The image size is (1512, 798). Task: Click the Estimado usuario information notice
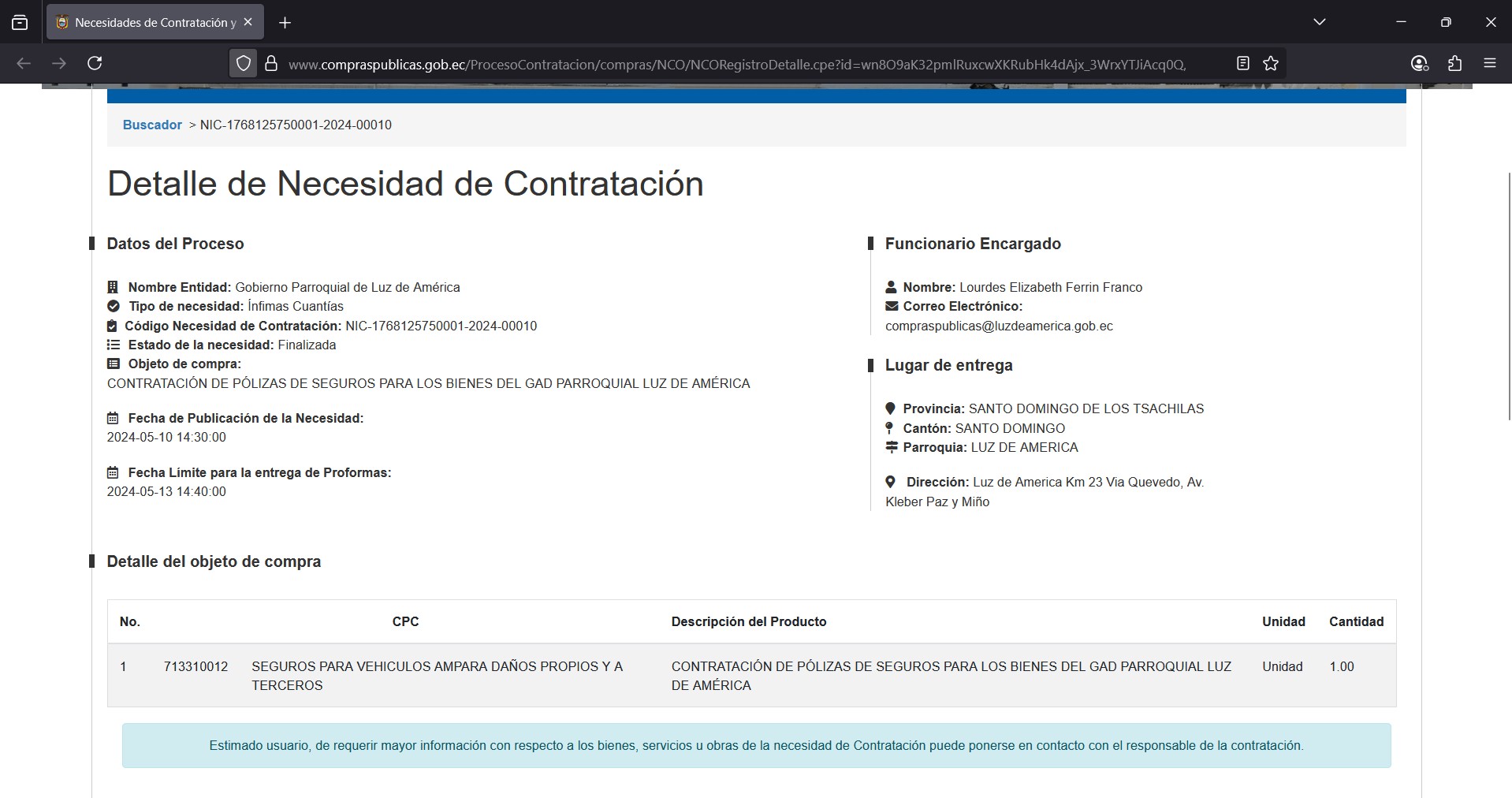point(756,745)
